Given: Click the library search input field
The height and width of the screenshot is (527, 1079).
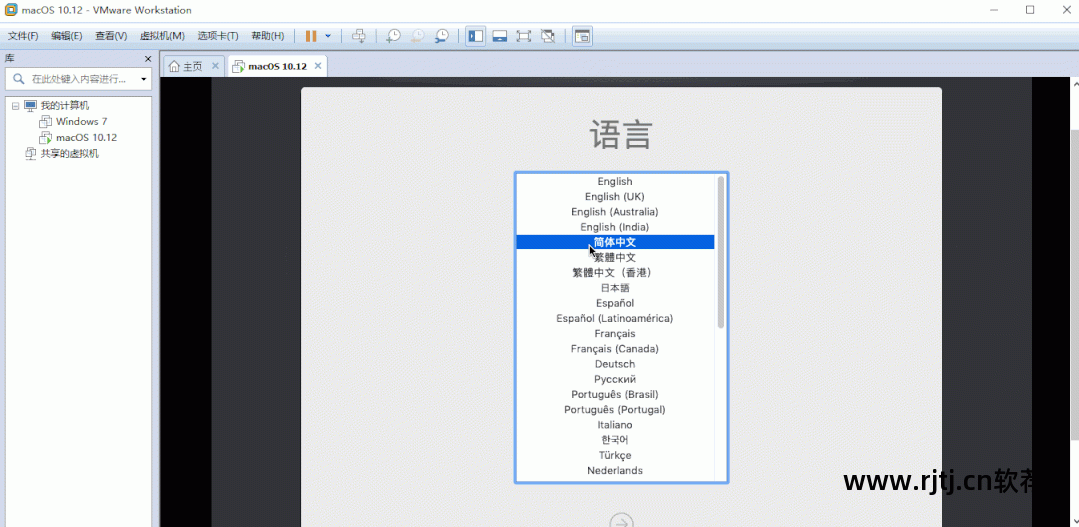Looking at the screenshot, I should pyautogui.click(x=80, y=79).
